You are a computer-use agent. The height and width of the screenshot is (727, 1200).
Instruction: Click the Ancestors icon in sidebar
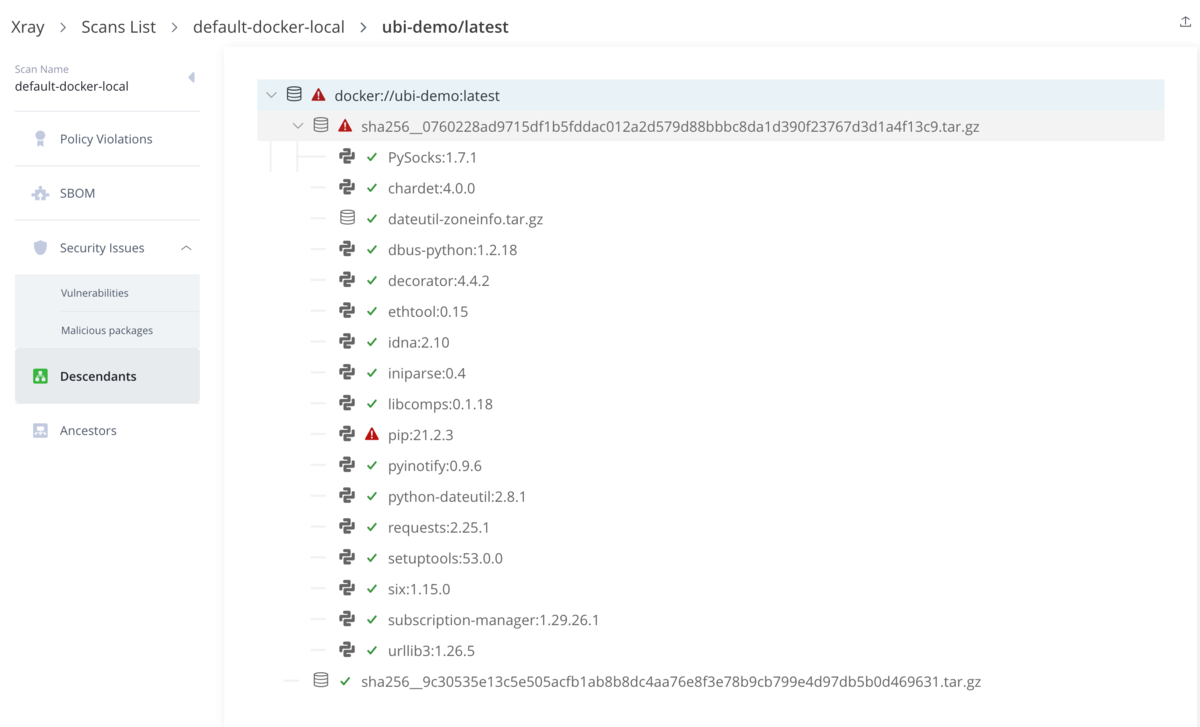(40, 430)
